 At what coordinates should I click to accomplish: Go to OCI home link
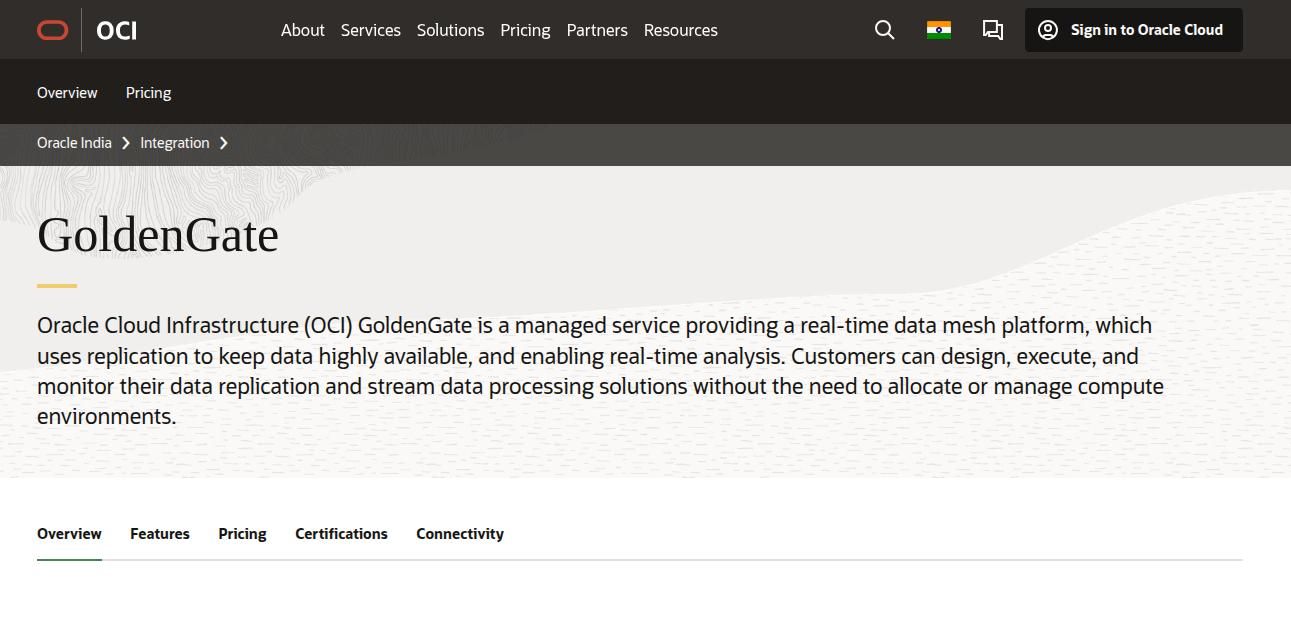coord(117,30)
